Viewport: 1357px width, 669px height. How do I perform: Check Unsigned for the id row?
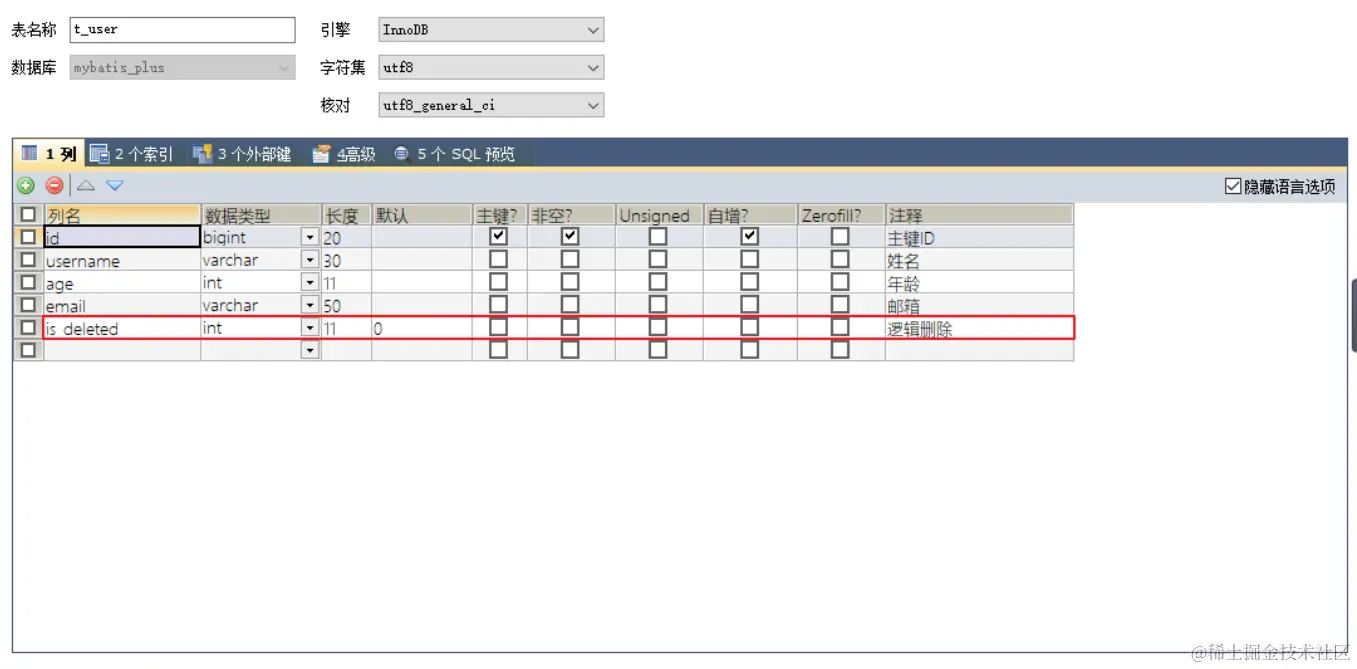tap(657, 237)
